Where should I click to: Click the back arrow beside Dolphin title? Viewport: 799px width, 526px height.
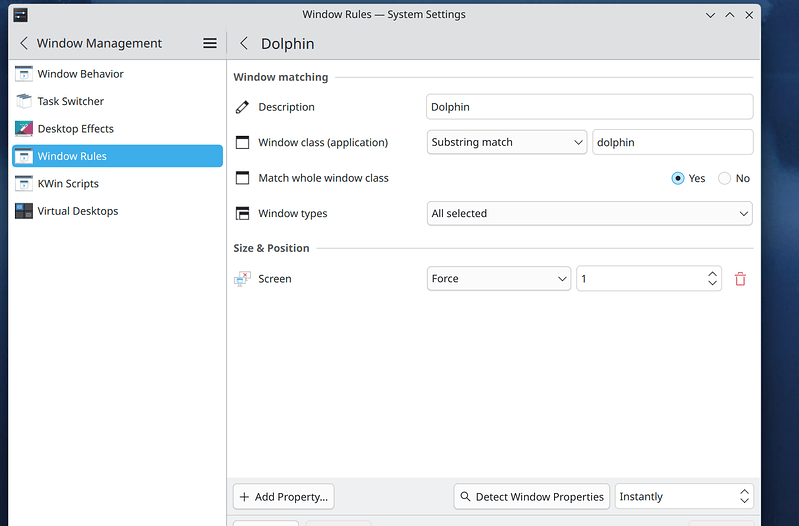(244, 43)
